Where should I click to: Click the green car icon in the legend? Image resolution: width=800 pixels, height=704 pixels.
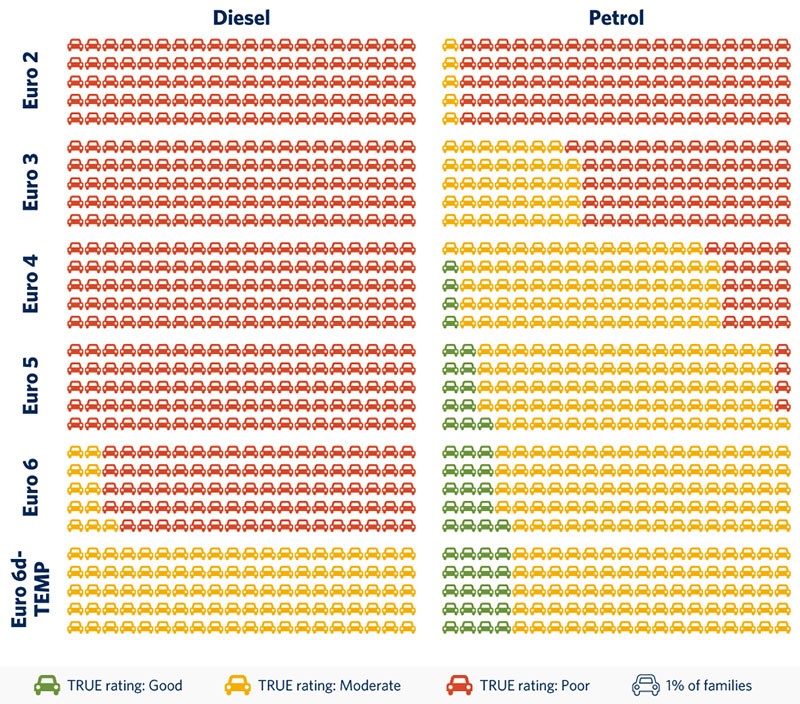(47, 686)
